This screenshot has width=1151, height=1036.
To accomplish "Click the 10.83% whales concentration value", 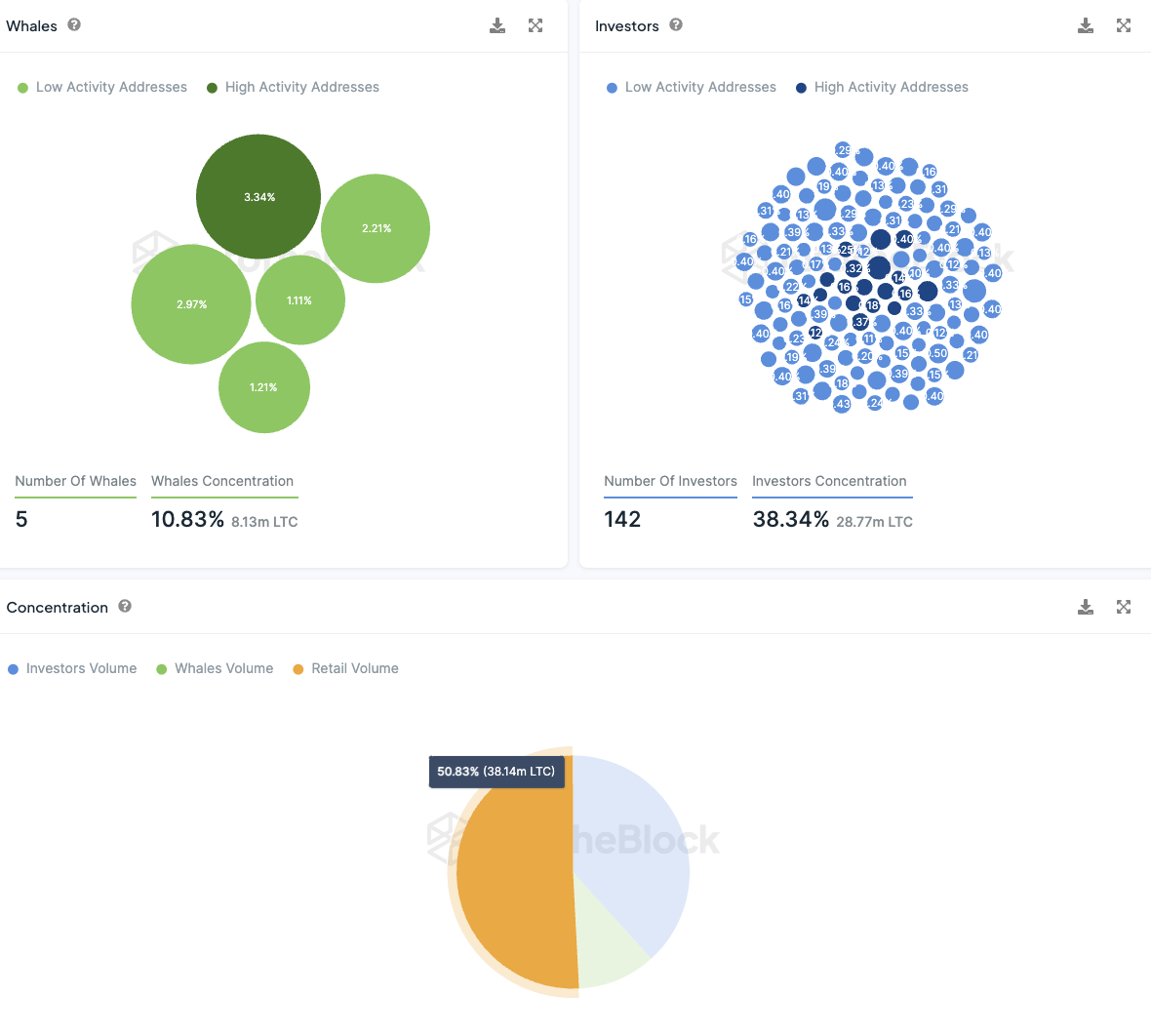I will point(187,520).
